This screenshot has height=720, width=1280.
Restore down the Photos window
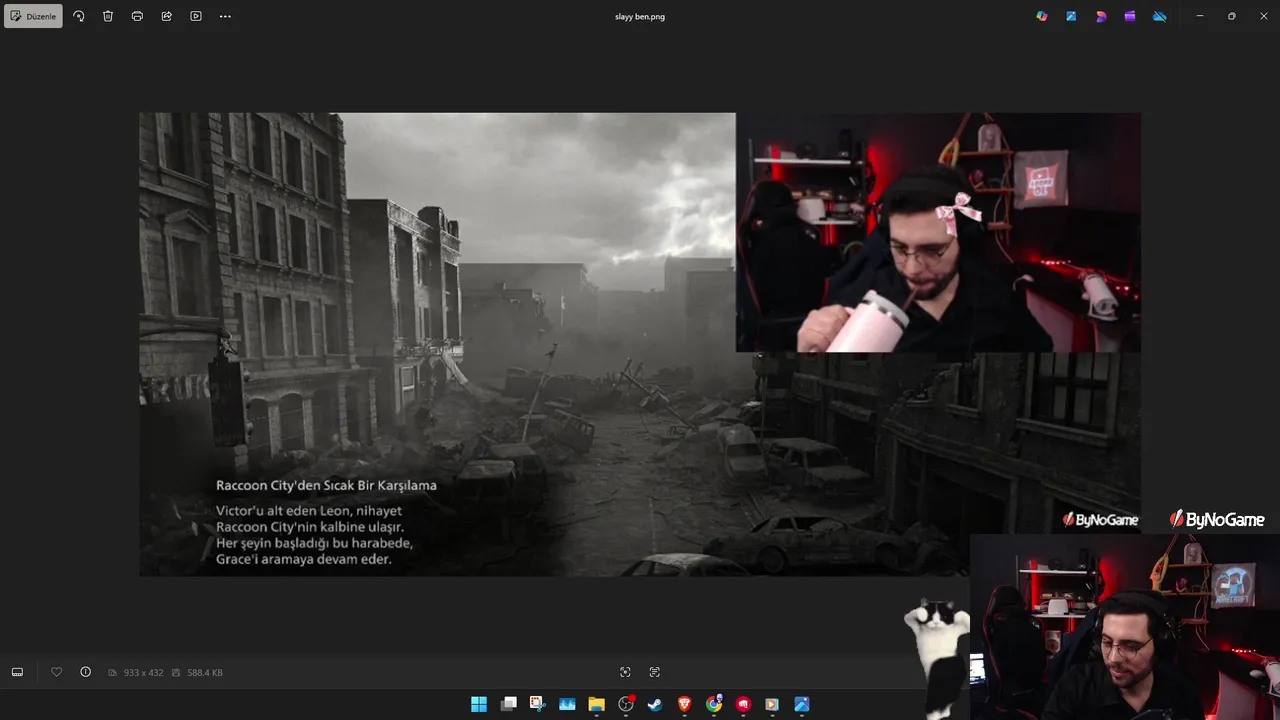tap(1231, 16)
